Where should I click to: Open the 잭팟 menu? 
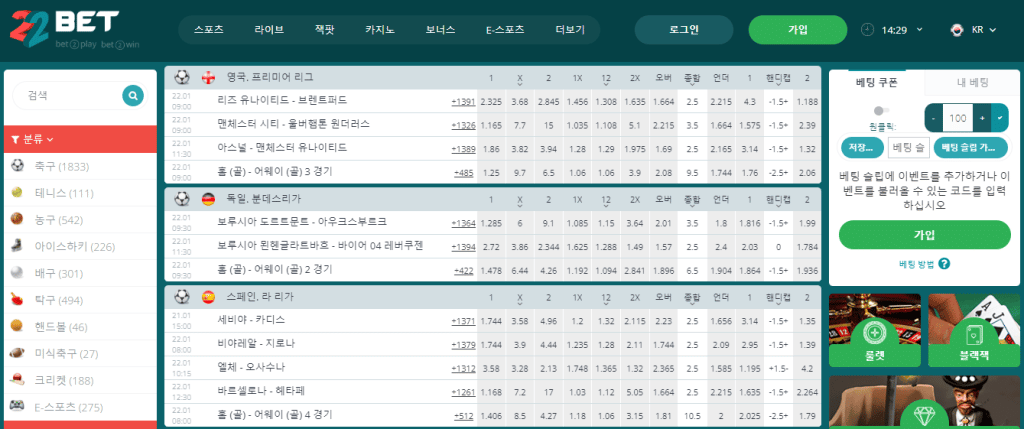tap(325, 29)
